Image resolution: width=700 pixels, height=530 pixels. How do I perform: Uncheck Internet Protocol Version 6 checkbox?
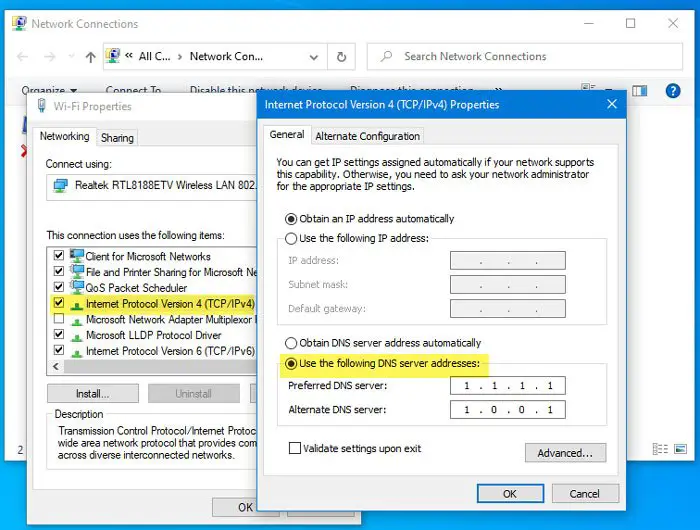[x=58, y=350]
